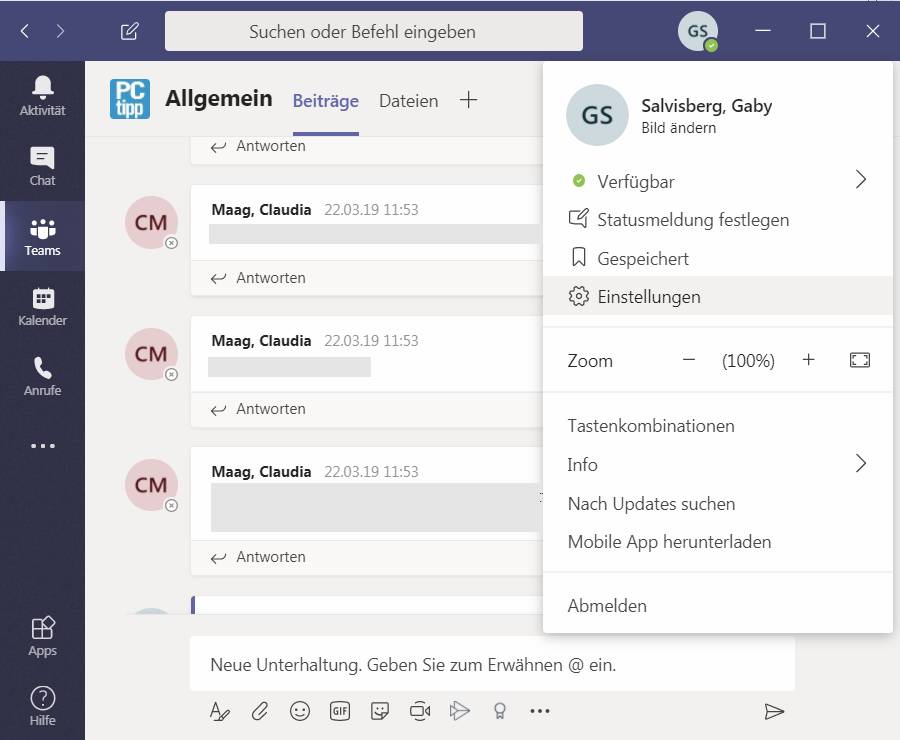The image size is (900, 740).
Task: Open Anrufe phone icon
Action: click(42, 376)
